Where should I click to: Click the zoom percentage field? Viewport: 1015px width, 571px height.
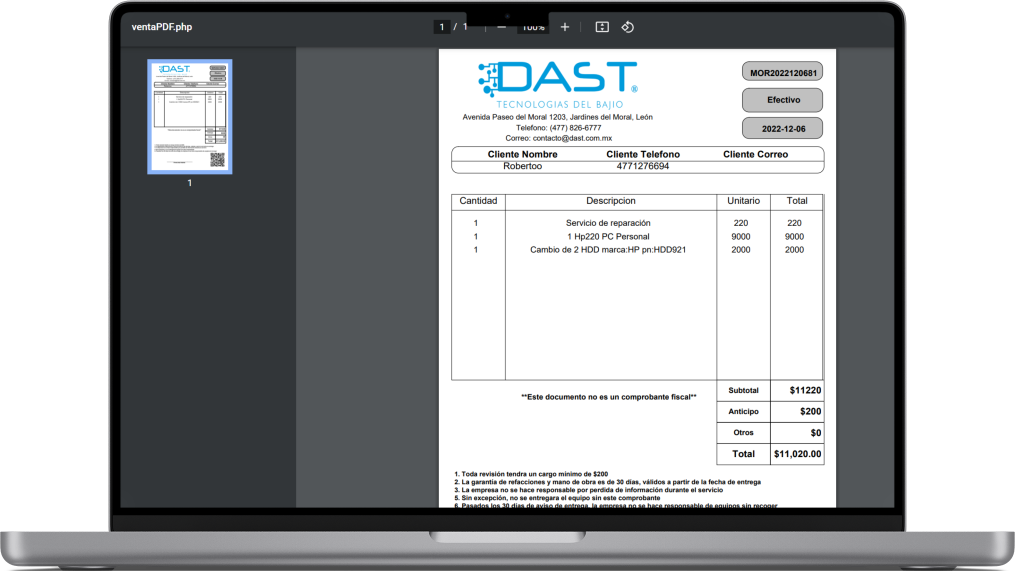coord(533,28)
